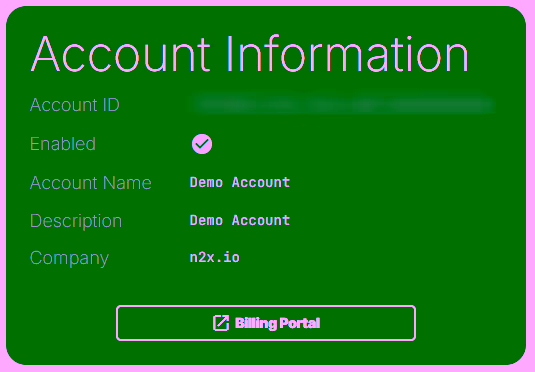The height and width of the screenshot is (372, 535).
Task: Select the blurred Account ID value
Action: pyautogui.click(x=343, y=104)
